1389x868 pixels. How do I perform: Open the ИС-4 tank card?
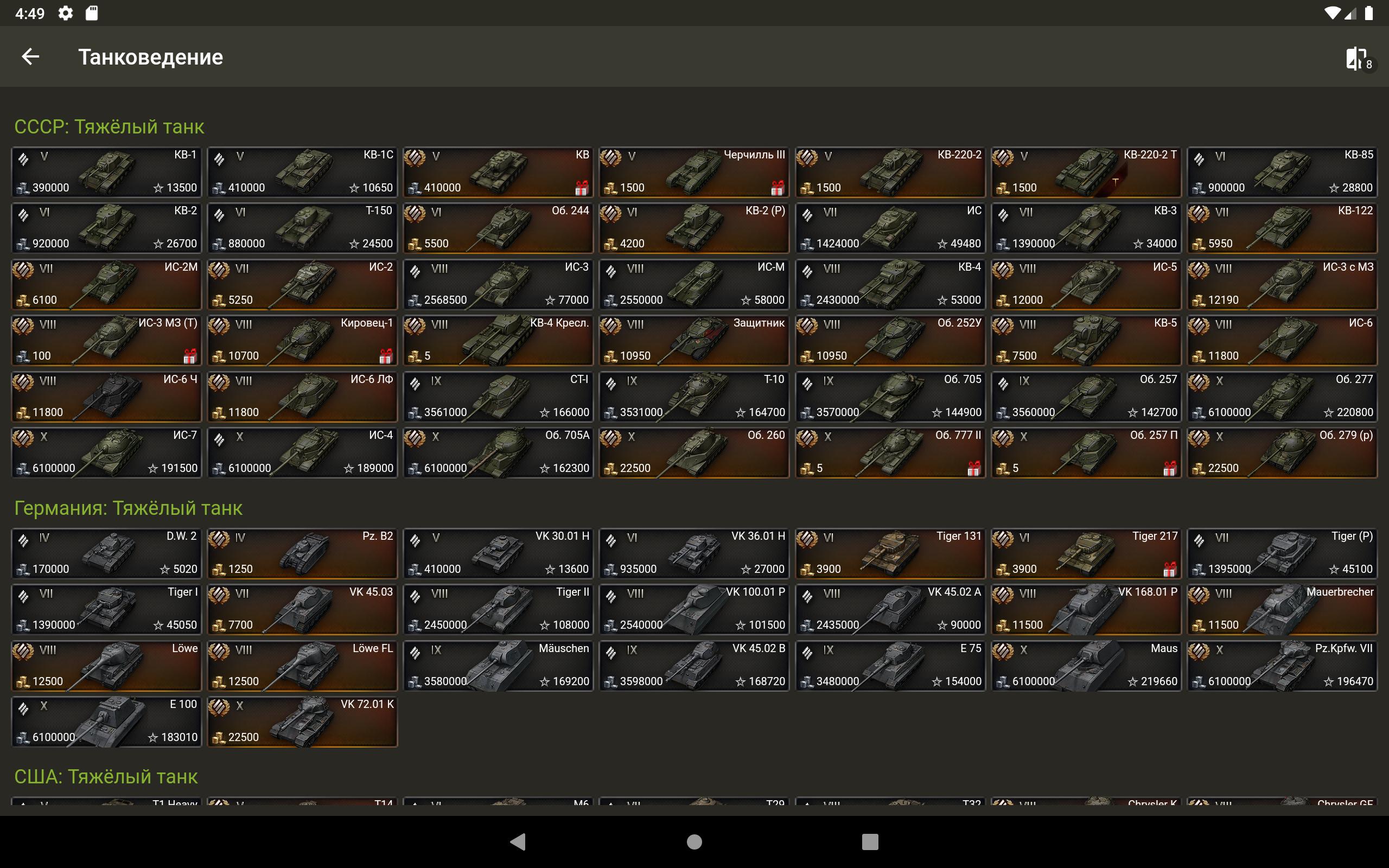click(302, 452)
